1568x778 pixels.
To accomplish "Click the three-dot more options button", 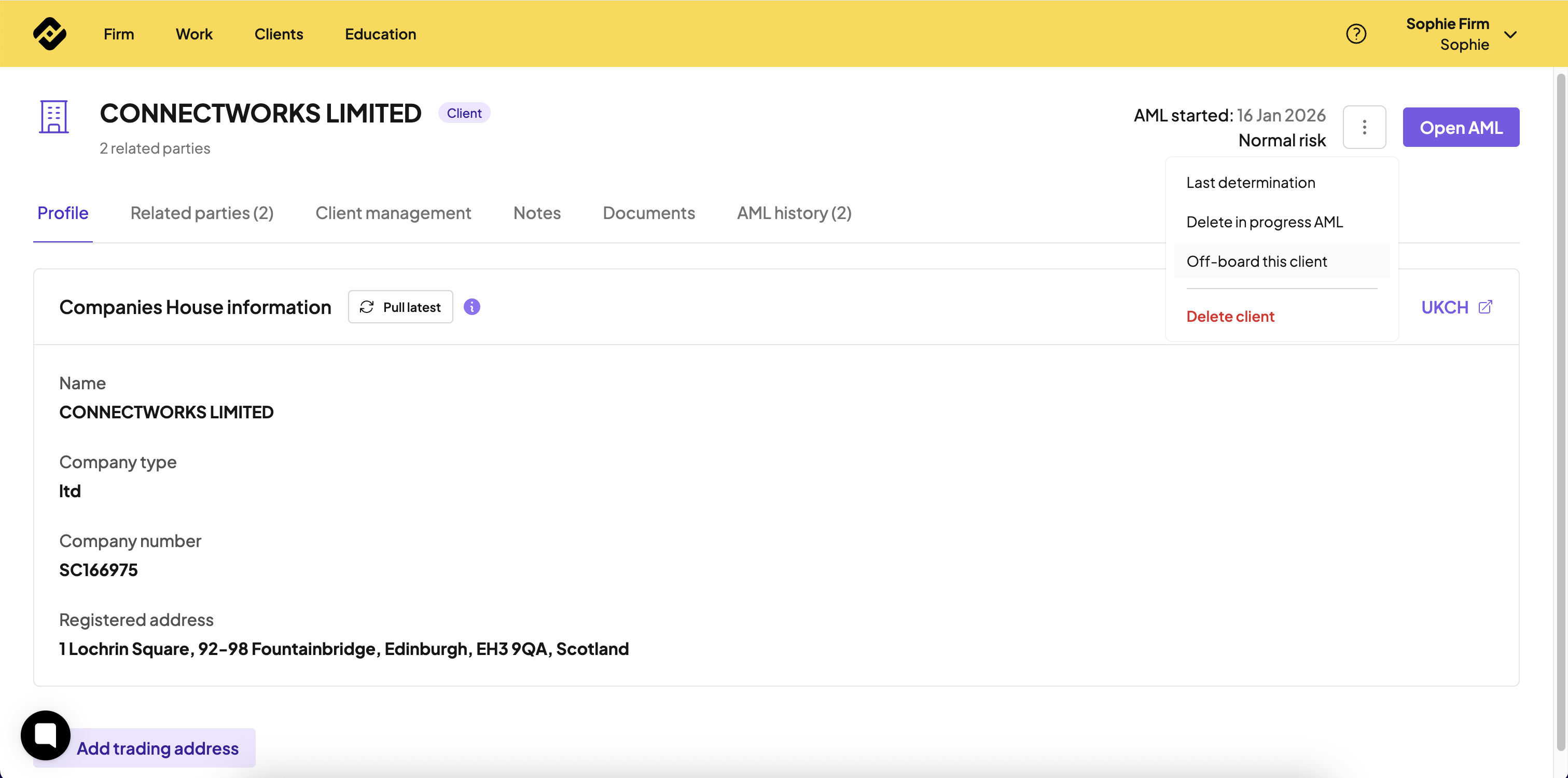I will (x=1364, y=127).
